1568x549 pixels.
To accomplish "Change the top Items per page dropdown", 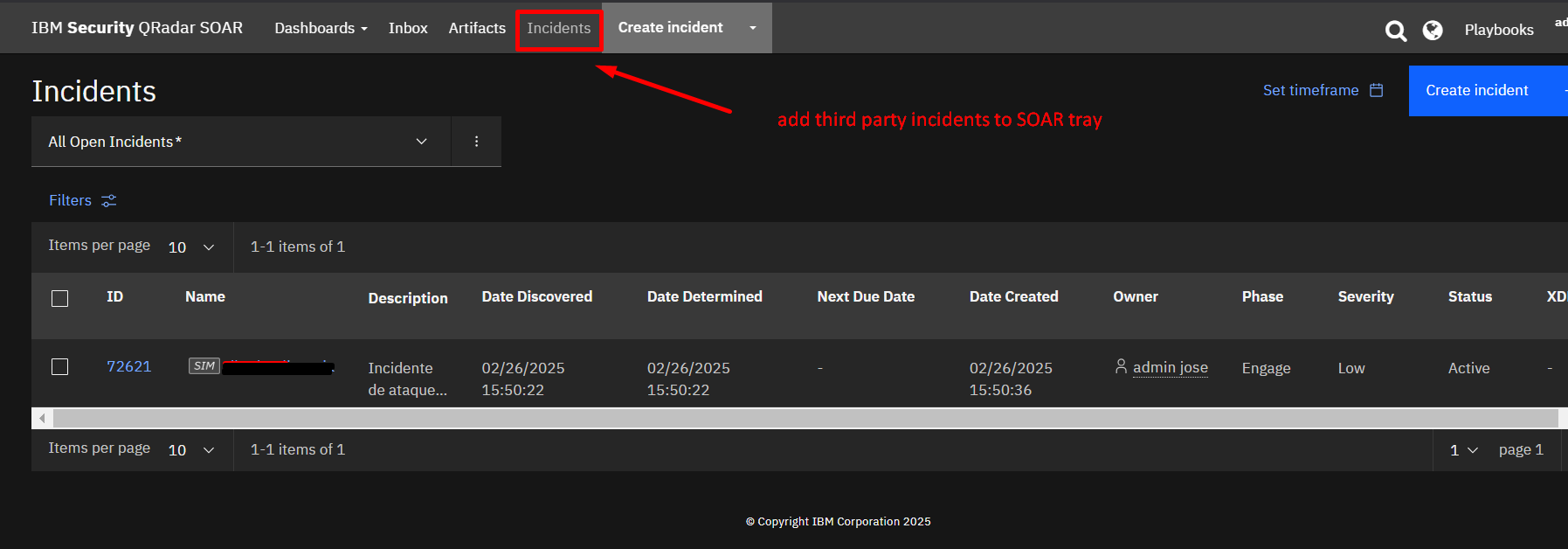I will pyautogui.click(x=191, y=247).
